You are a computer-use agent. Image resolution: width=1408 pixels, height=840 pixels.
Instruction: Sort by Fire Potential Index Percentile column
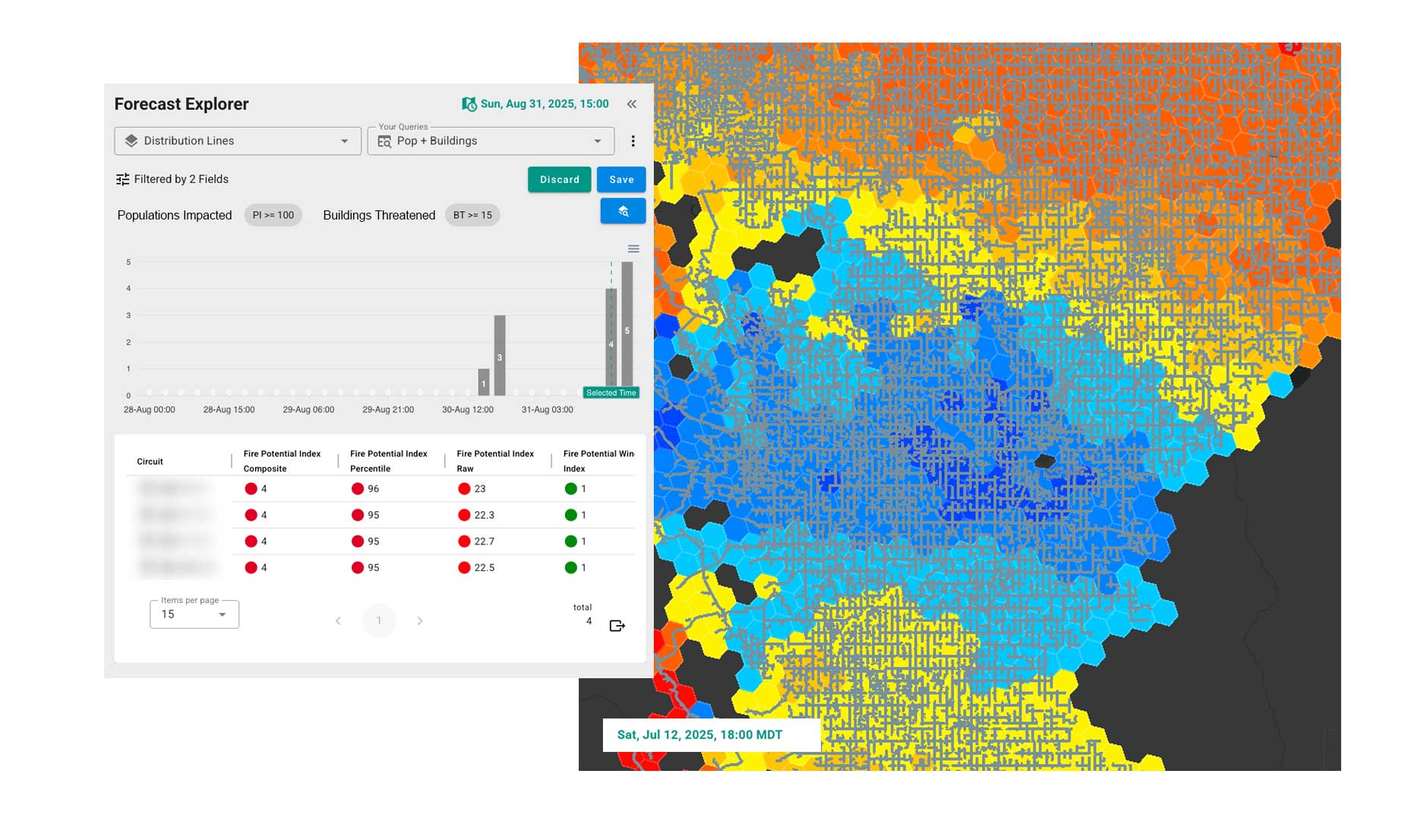(x=388, y=461)
